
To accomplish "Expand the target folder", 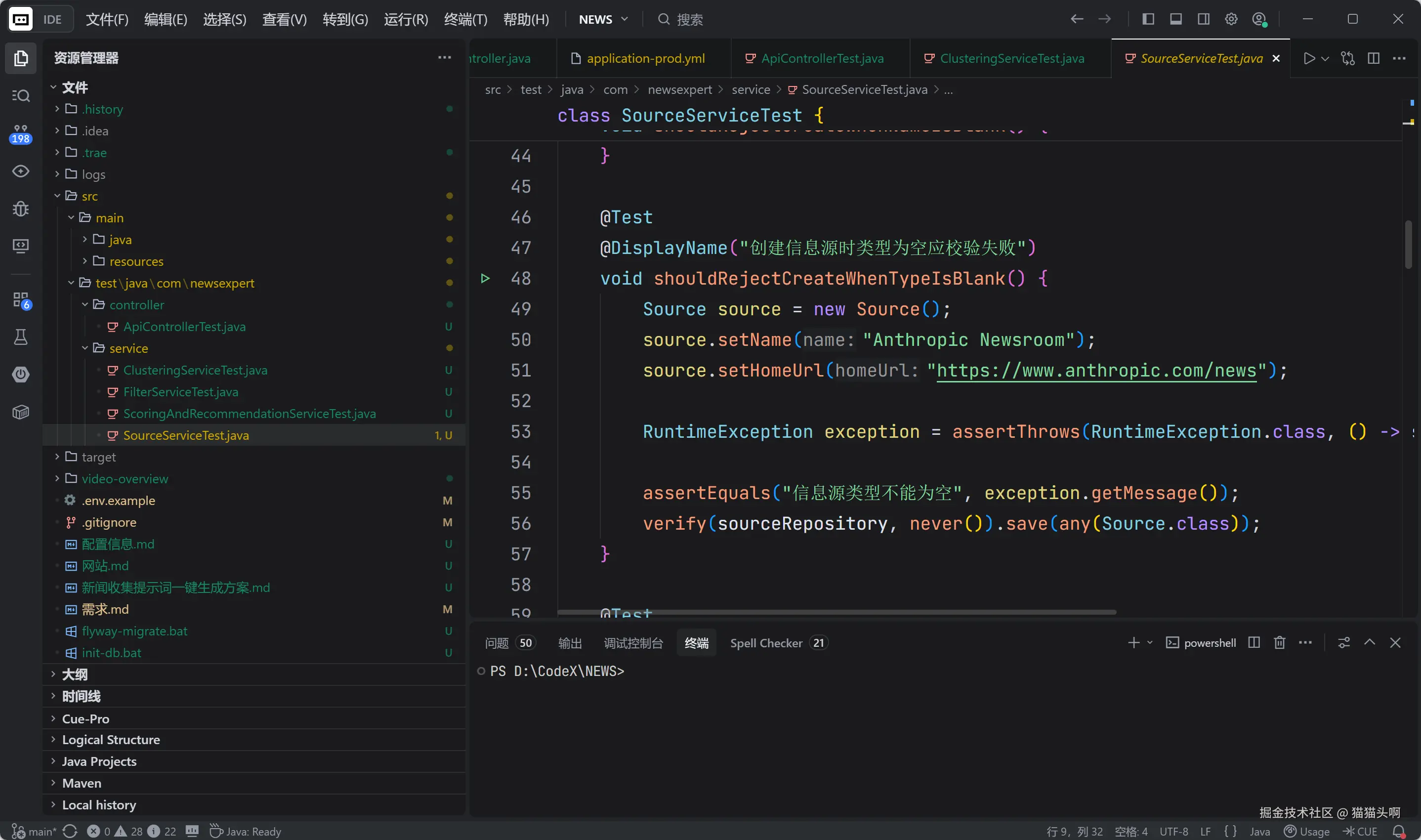I will click(x=57, y=457).
